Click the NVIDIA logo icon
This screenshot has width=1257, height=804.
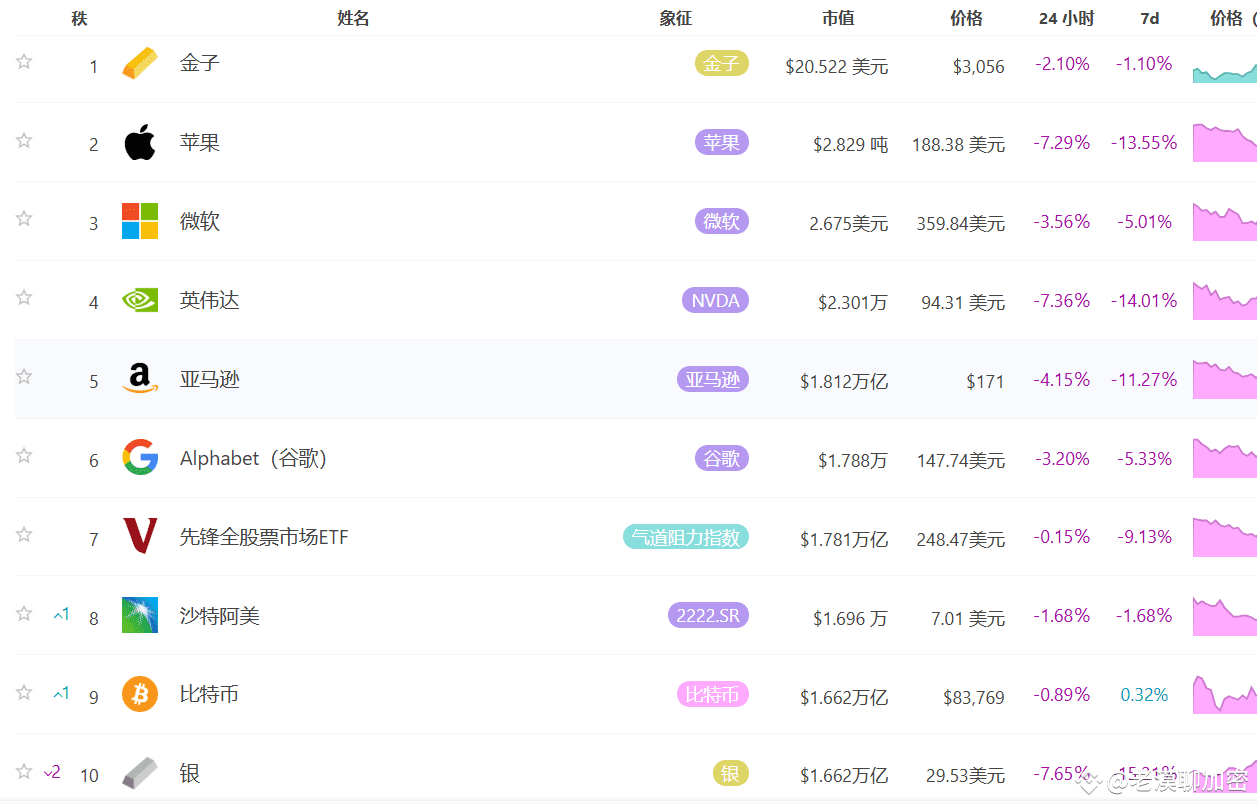[x=140, y=300]
